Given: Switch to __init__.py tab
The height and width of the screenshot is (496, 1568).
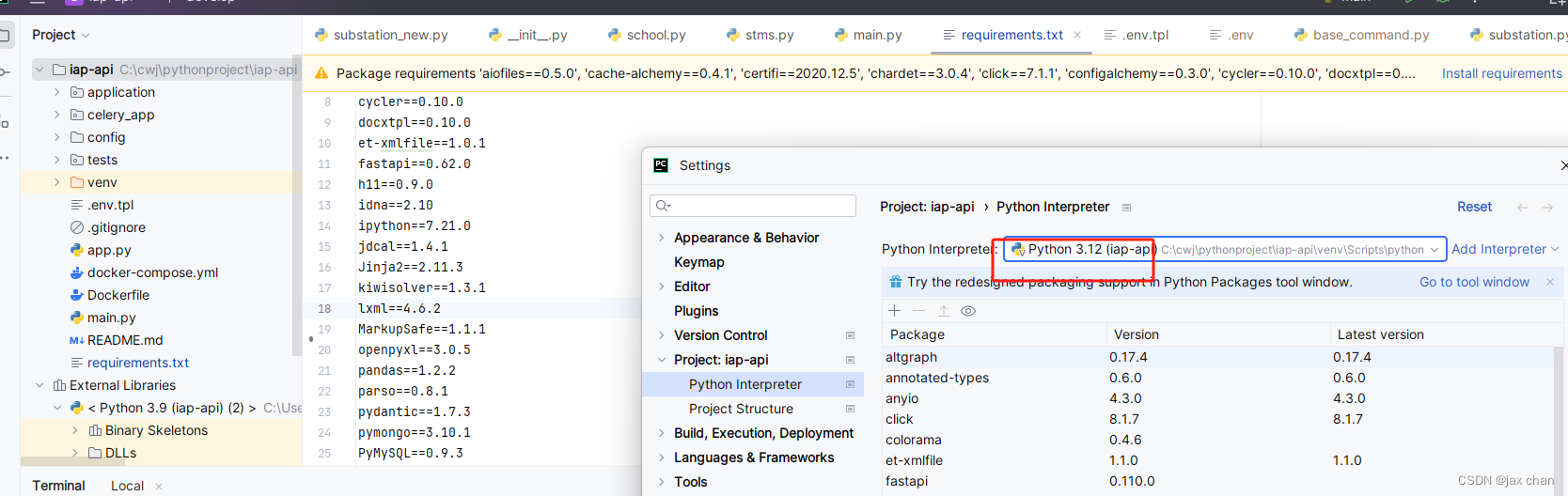Looking at the screenshot, I should pos(528,35).
